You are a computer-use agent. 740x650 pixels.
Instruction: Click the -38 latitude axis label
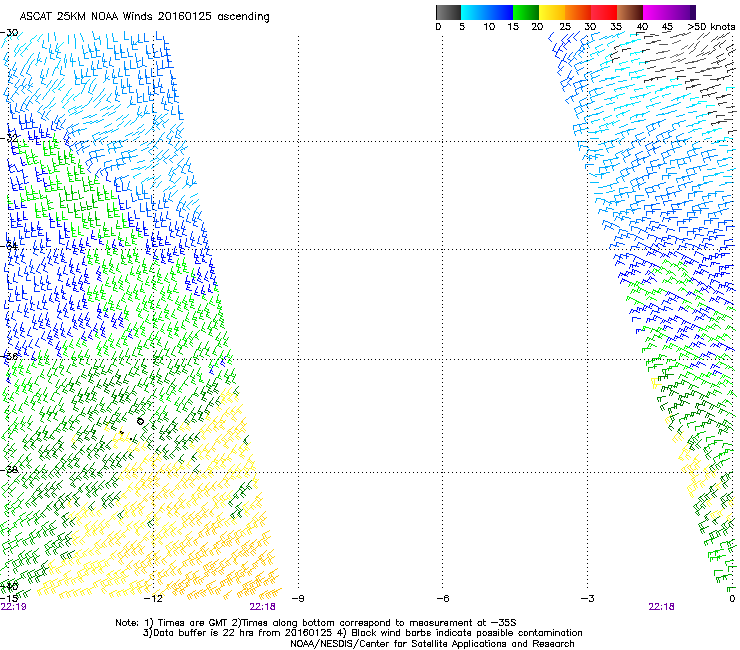[9, 470]
